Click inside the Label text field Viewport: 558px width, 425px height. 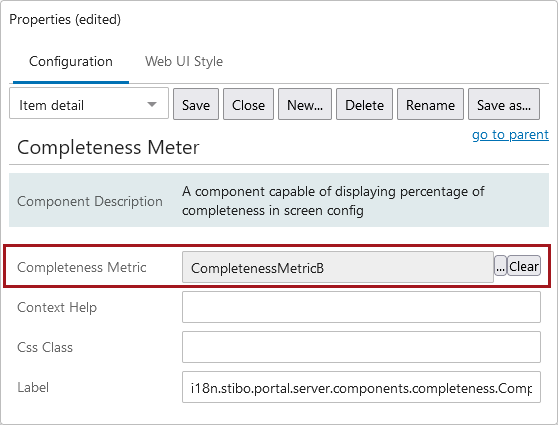[x=361, y=387]
